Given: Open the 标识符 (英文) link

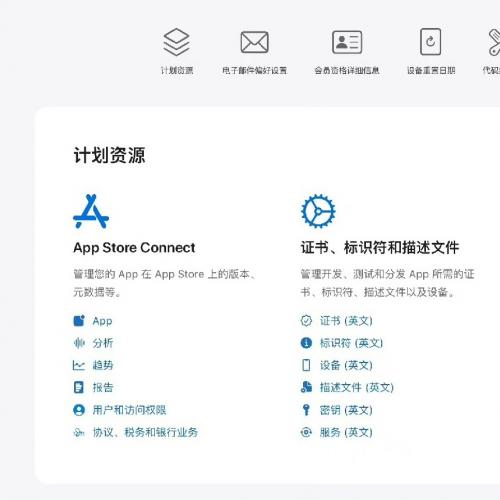Looking at the screenshot, I should point(351,343).
